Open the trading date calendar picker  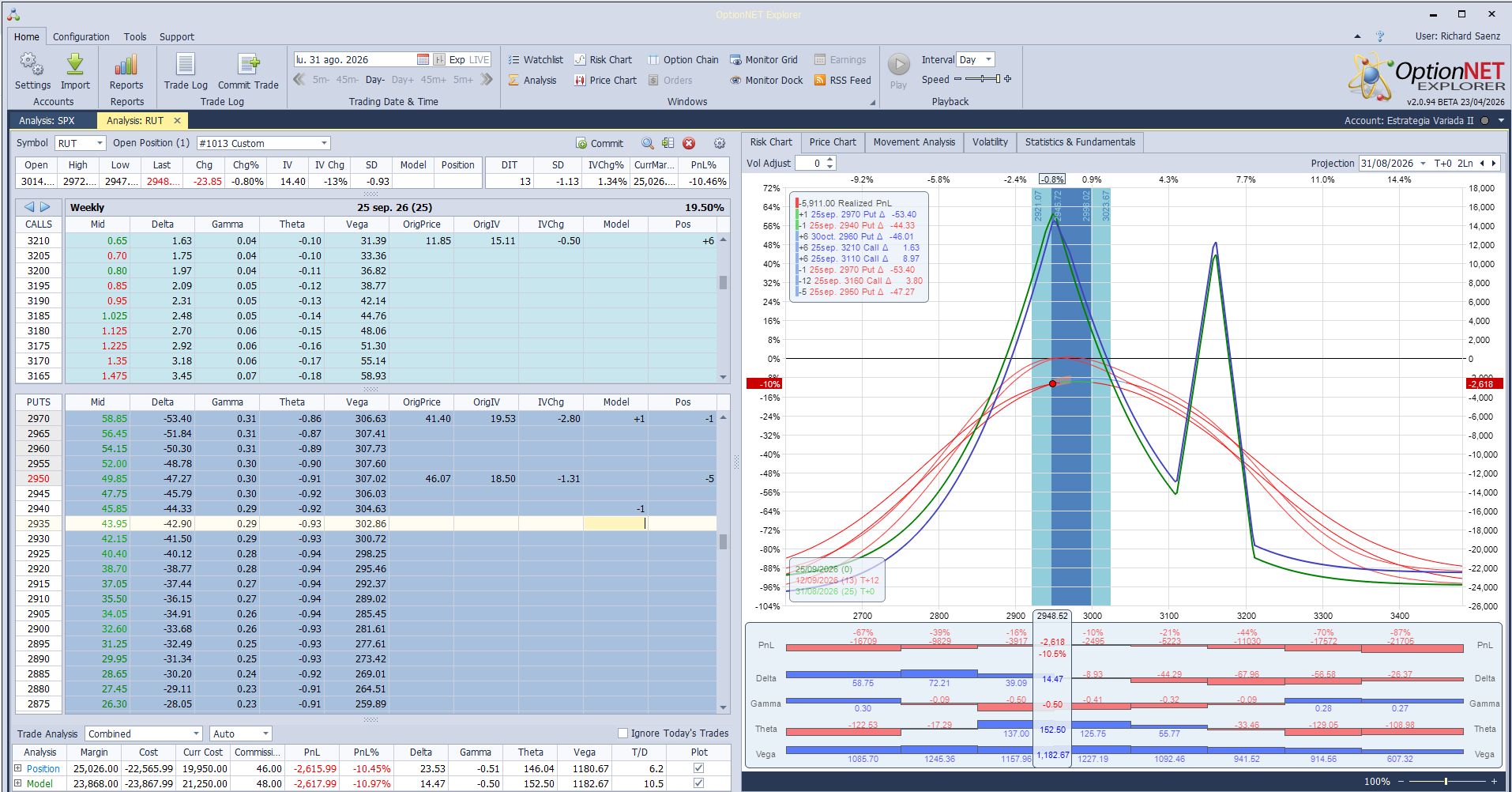423,59
